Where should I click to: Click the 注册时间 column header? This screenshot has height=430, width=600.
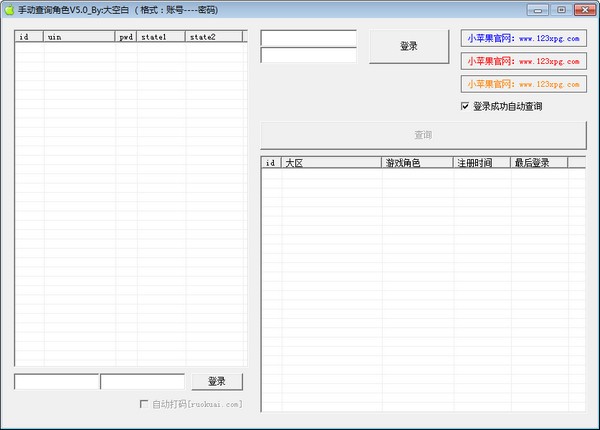482,163
